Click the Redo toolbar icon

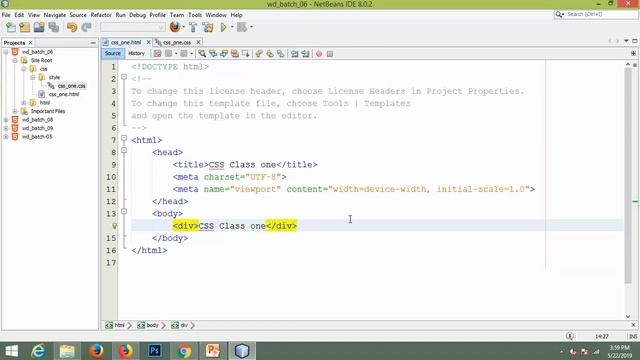point(86,27)
